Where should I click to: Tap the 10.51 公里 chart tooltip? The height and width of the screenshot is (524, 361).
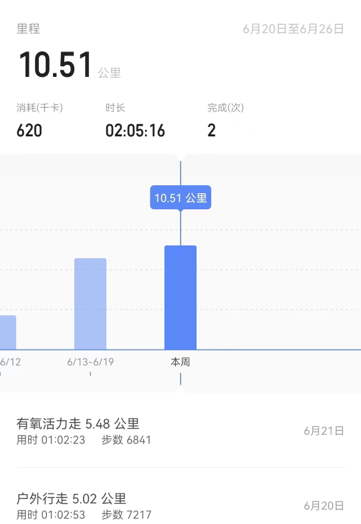pyautogui.click(x=180, y=198)
